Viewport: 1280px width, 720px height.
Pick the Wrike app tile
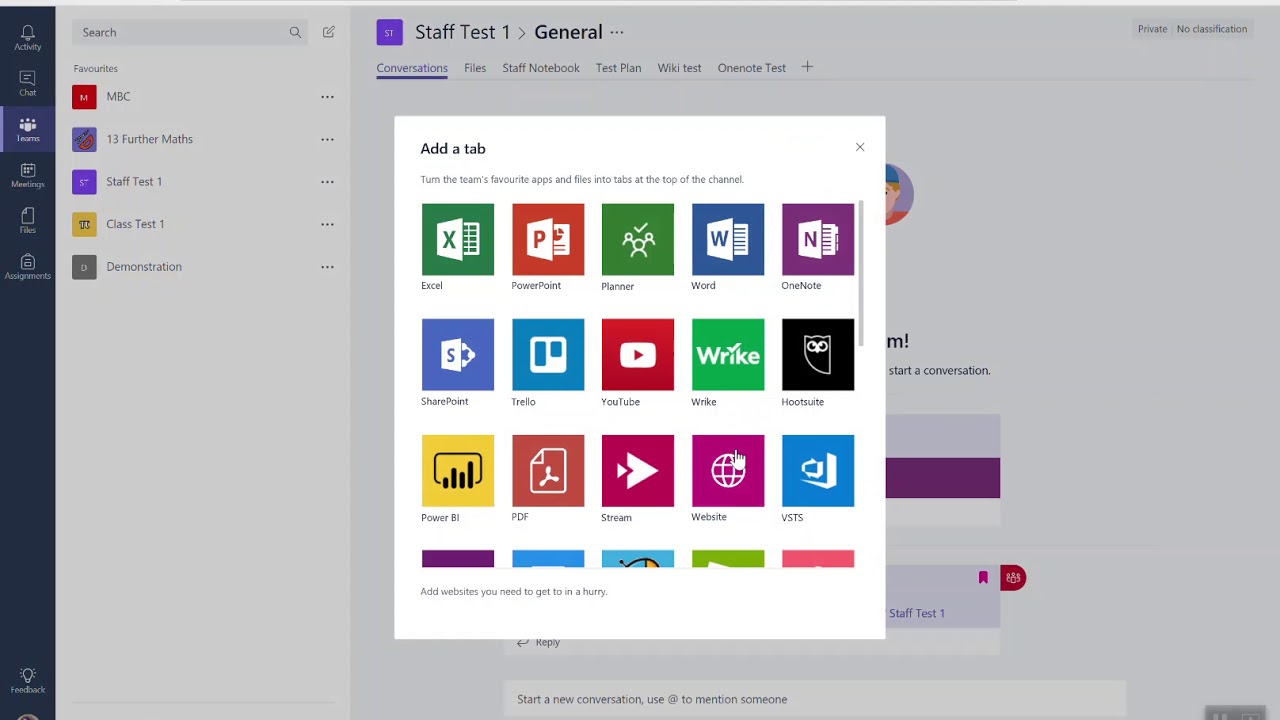[728, 355]
